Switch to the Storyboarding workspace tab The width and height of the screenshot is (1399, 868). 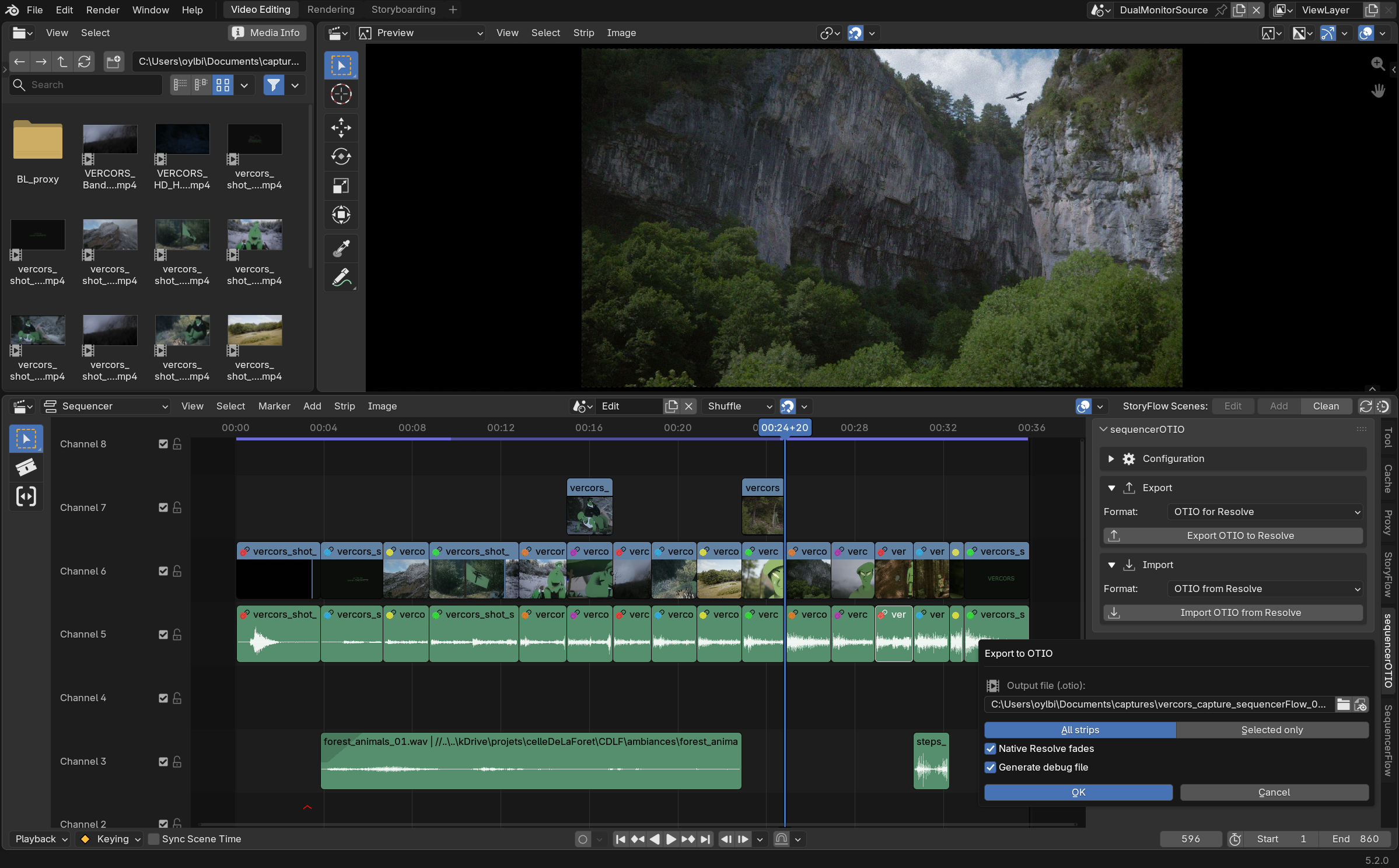coord(403,10)
